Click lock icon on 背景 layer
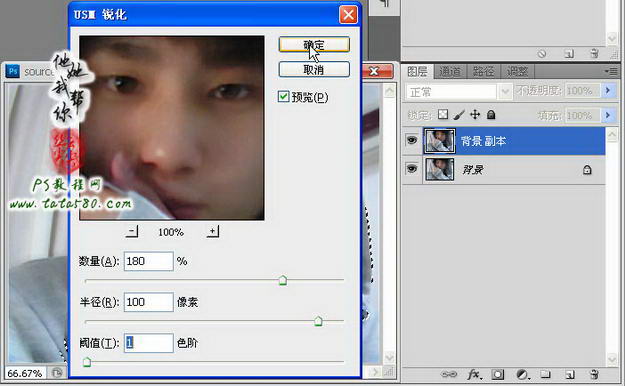The image size is (625, 386). click(x=587, y=170)
